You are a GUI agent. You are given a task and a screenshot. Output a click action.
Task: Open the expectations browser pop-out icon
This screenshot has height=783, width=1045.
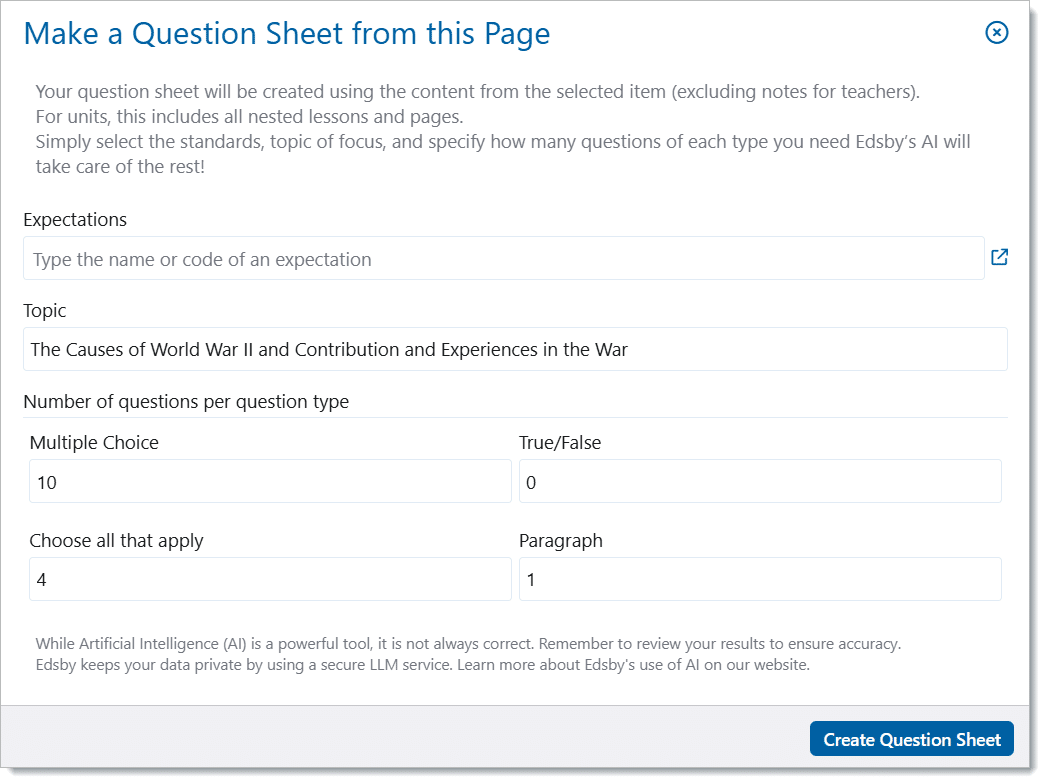(999, 258)
